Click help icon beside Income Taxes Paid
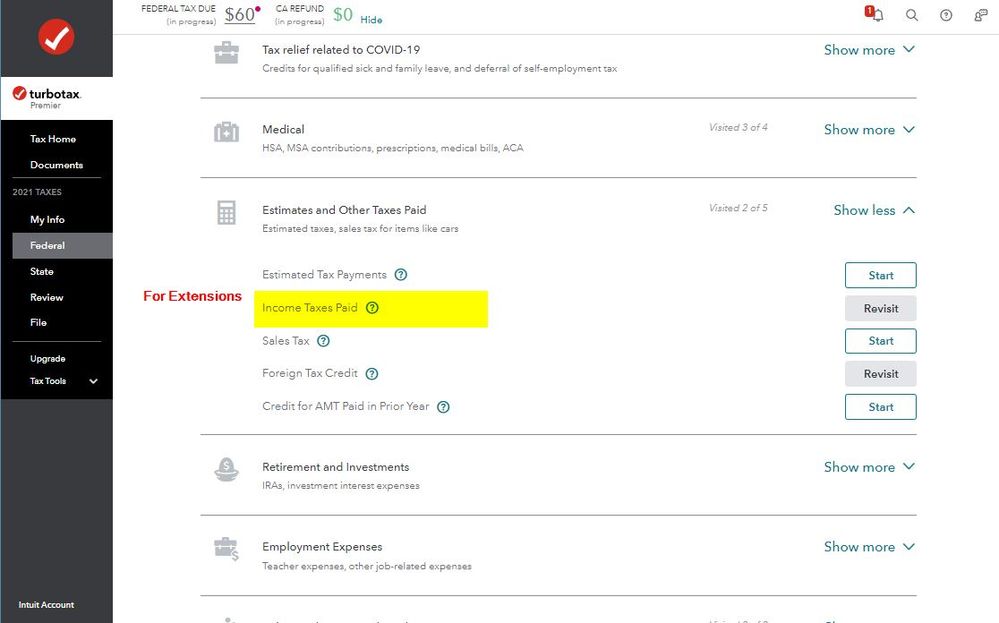999x623 pixels. tap(373, 308)
